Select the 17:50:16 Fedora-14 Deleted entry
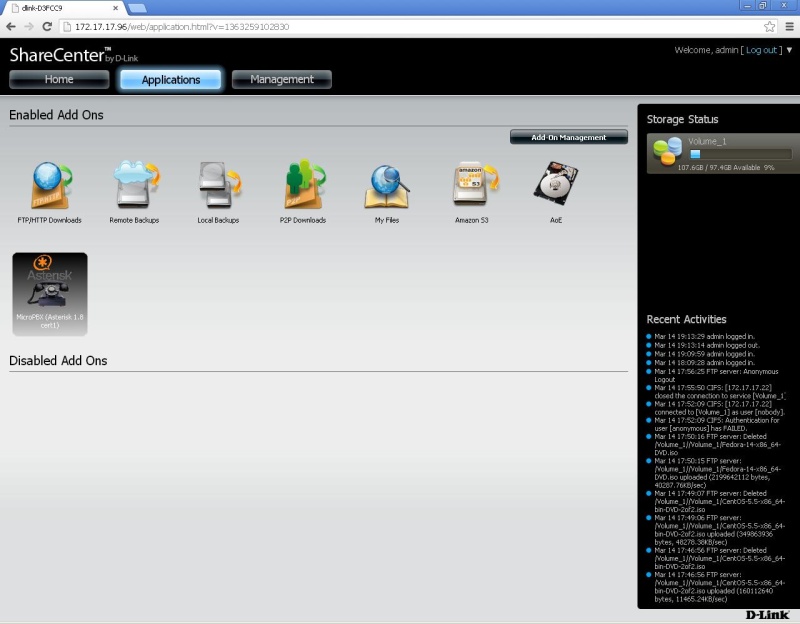Viewport: 800px width, 624px height. pyautogui.click(x=717, y=444)
